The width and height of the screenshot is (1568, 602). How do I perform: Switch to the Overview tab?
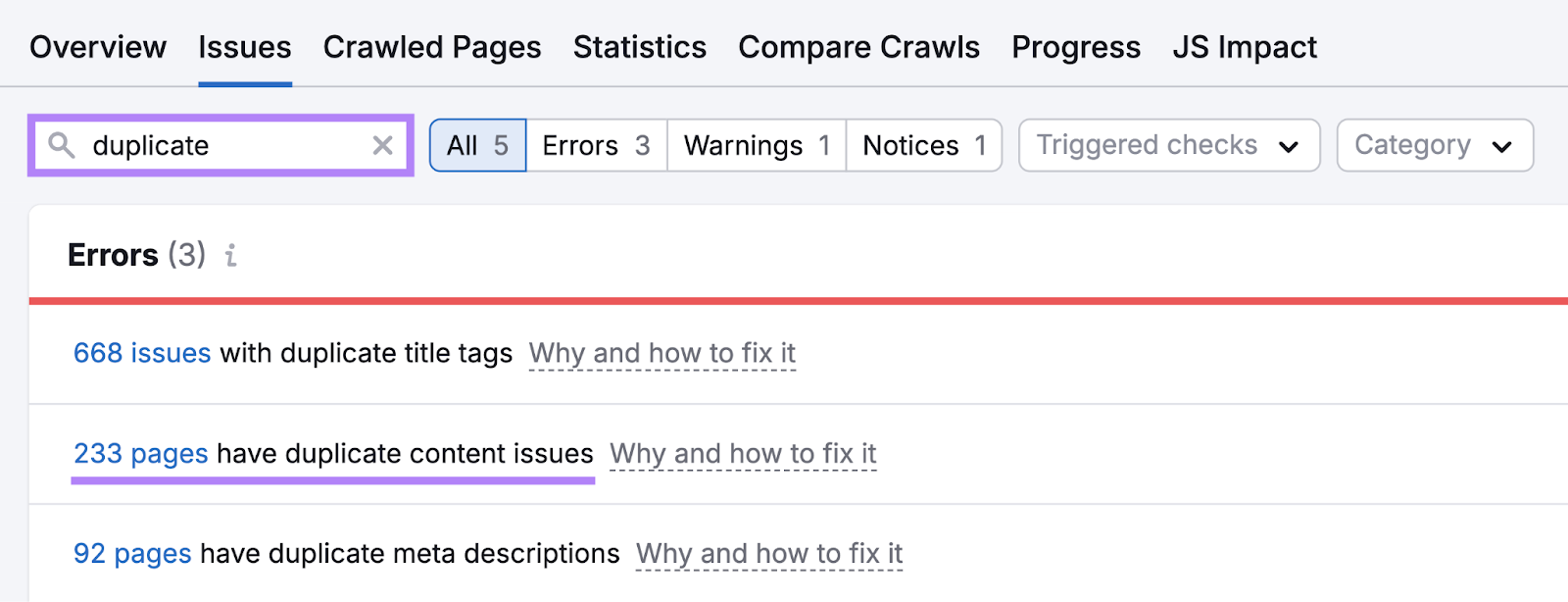(98, 46)
